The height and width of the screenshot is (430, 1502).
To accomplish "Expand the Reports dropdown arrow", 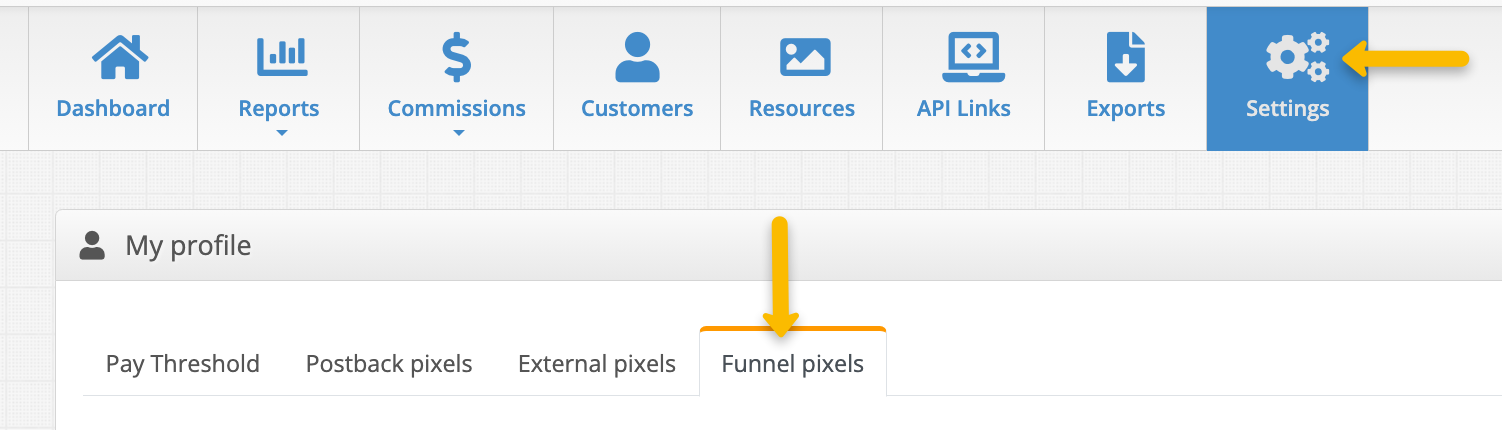I will 281,133.
